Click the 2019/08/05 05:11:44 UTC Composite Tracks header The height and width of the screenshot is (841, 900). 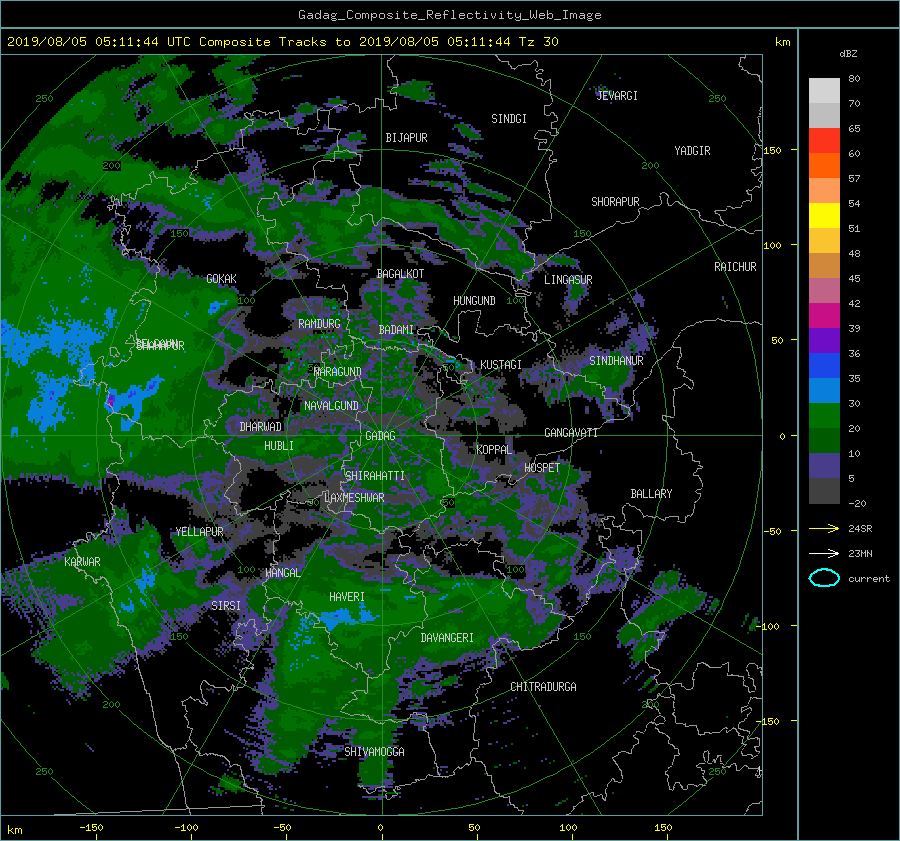click(282, 42)
